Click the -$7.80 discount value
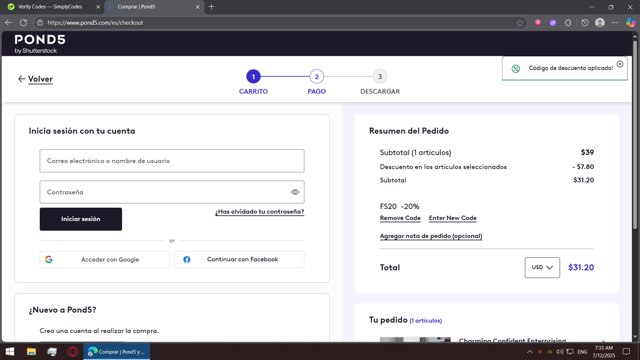 [x=583, y=167]
